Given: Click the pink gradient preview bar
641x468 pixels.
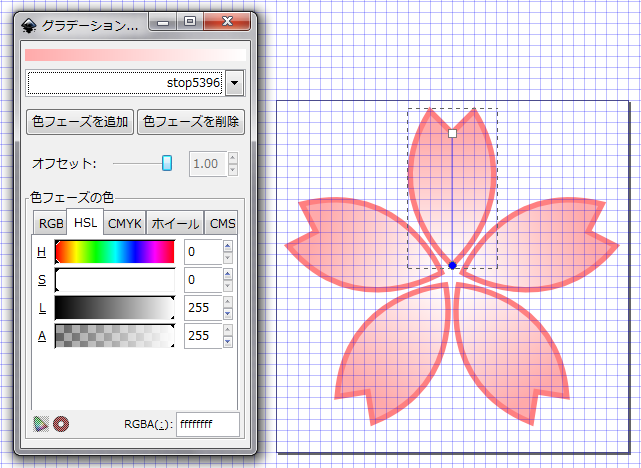Looking at the screenshot, I should point(134,55).
